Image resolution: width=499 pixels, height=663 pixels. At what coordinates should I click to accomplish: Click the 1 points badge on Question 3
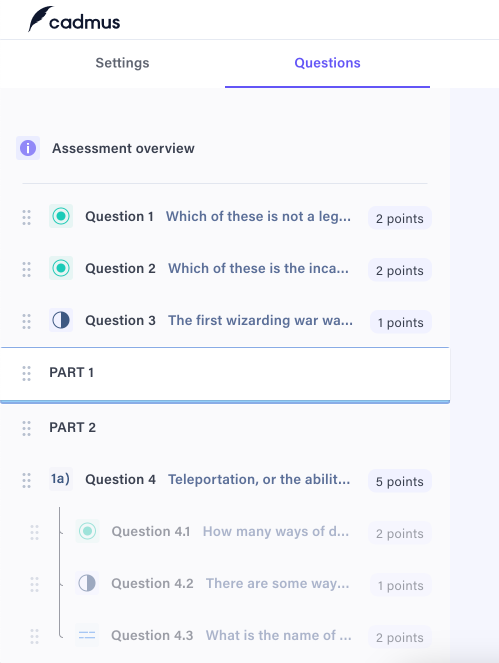tap(400, 322)
